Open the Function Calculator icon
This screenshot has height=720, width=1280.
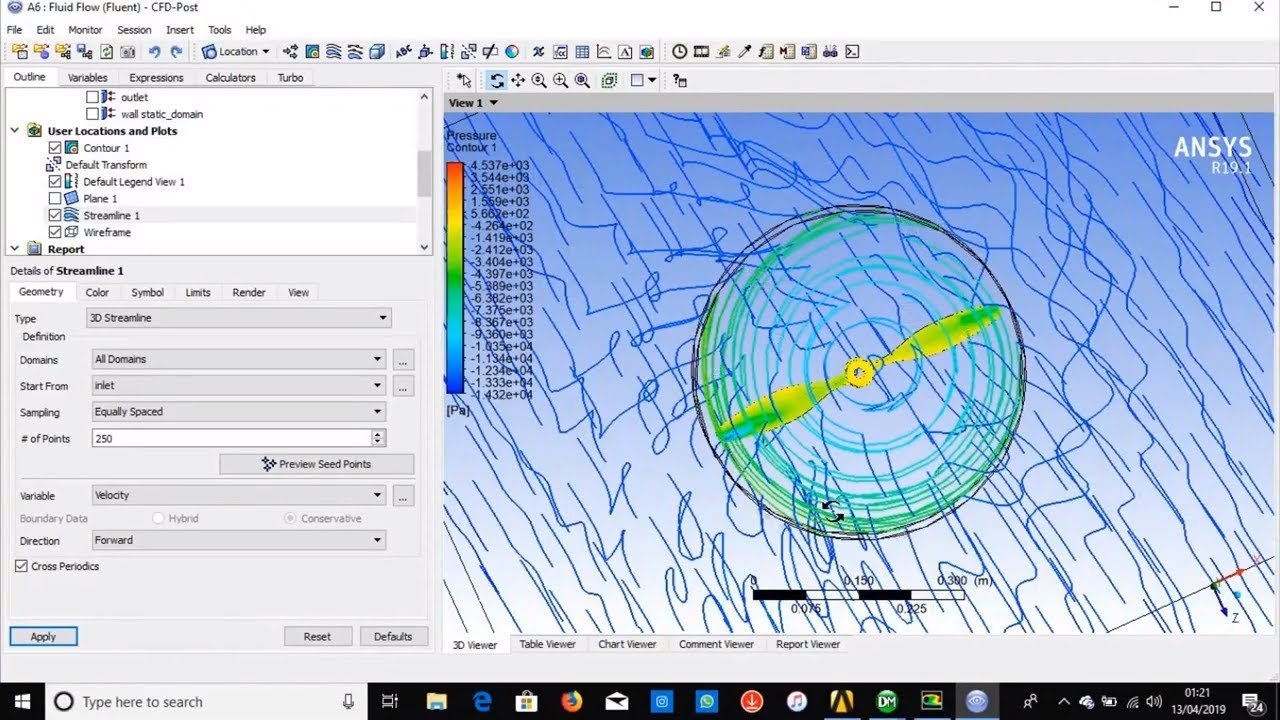tap(766, 52)
